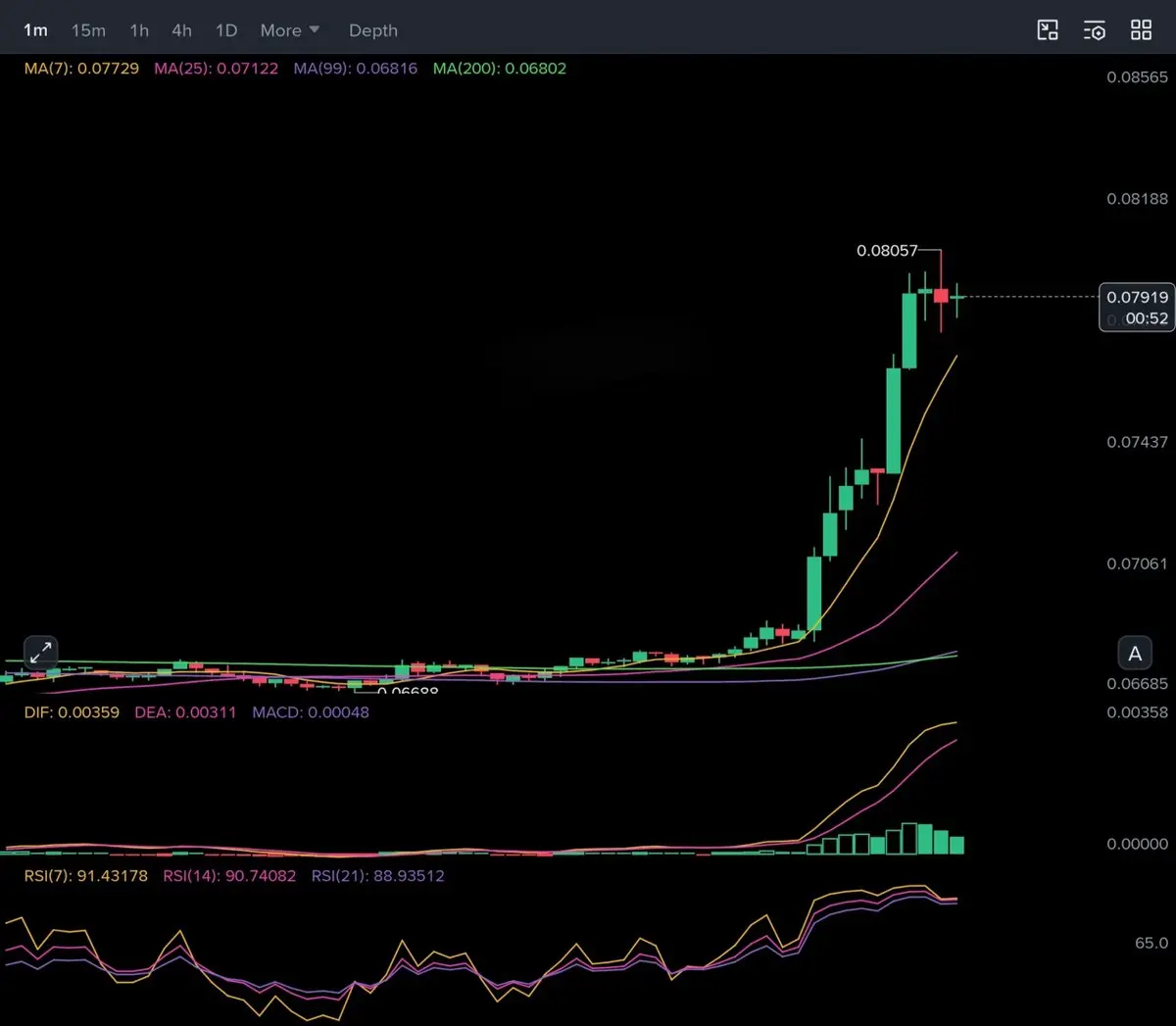Click the MACD: 0.00048 label
This screenshot has width=1176, height=1026.
pos(311,712)
